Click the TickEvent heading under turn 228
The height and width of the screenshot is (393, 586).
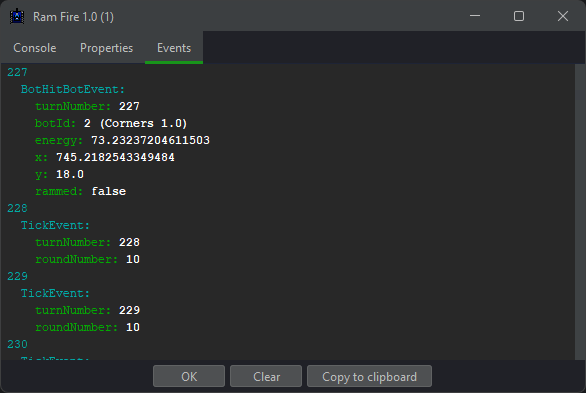(55, 225)
